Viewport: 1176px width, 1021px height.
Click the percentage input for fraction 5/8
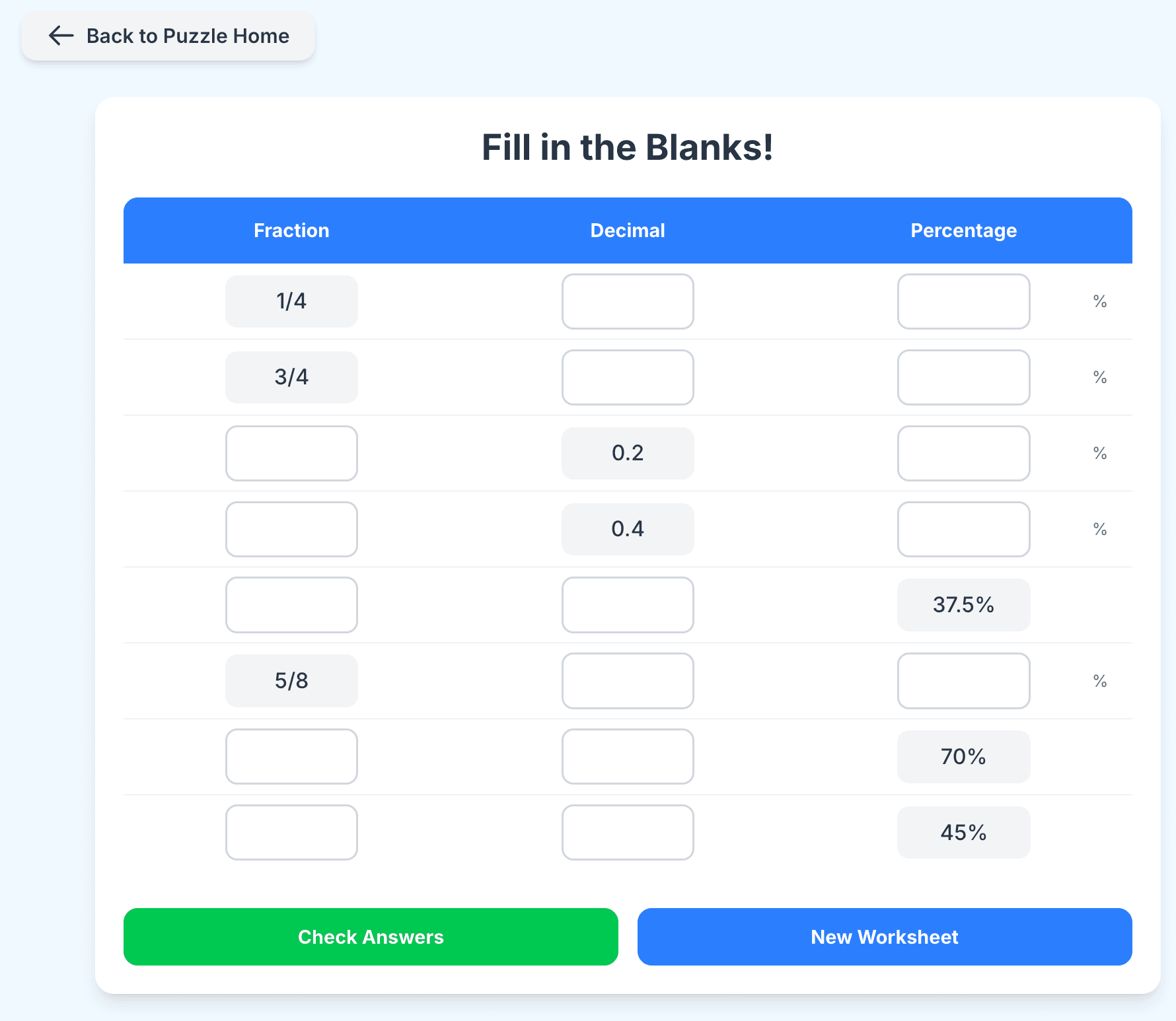click(x=963, y=681)
